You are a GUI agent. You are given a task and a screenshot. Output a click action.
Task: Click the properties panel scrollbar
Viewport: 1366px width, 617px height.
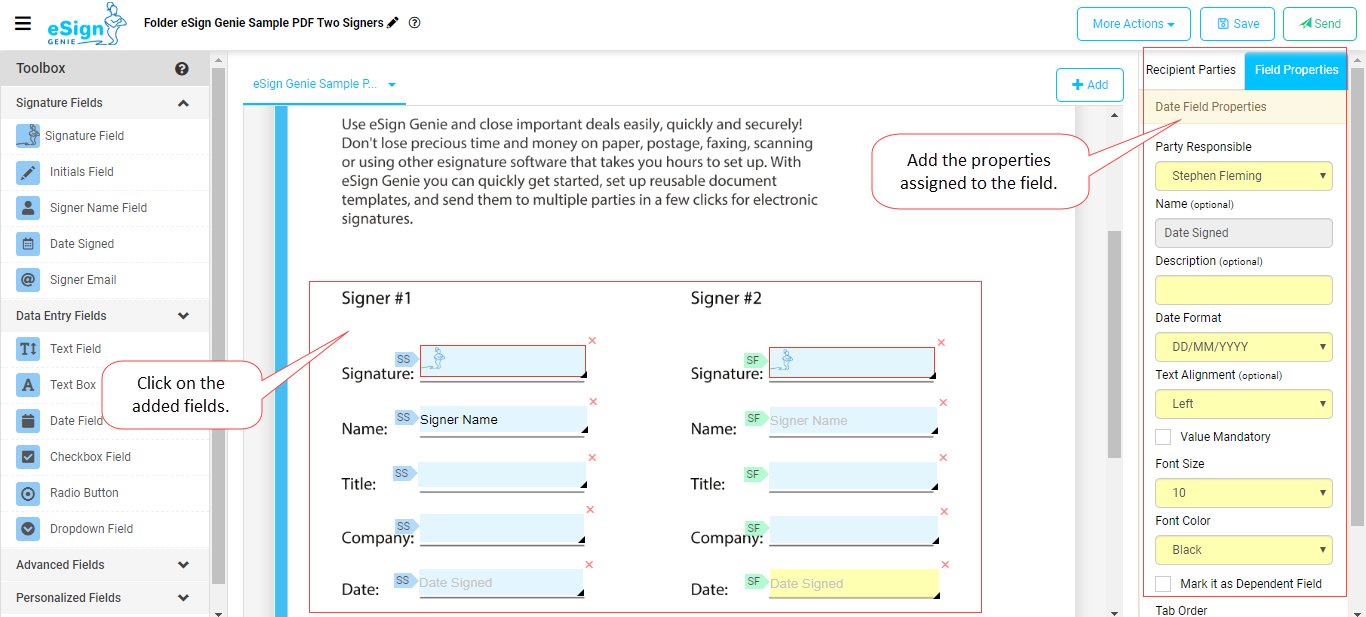click(1357, 297)
